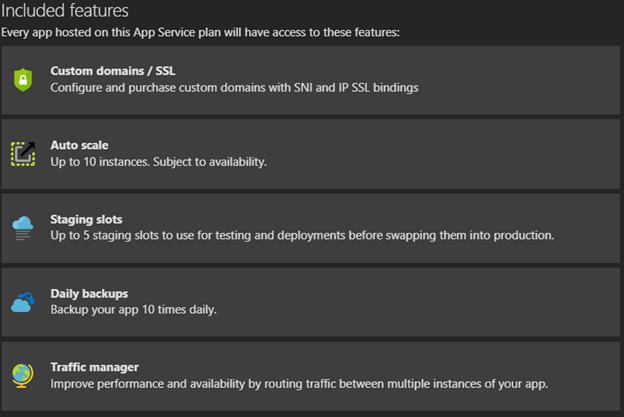Screen dimensions: 624x417
Task: Click the App Service plan features subtitle
Action: point(200,32)
